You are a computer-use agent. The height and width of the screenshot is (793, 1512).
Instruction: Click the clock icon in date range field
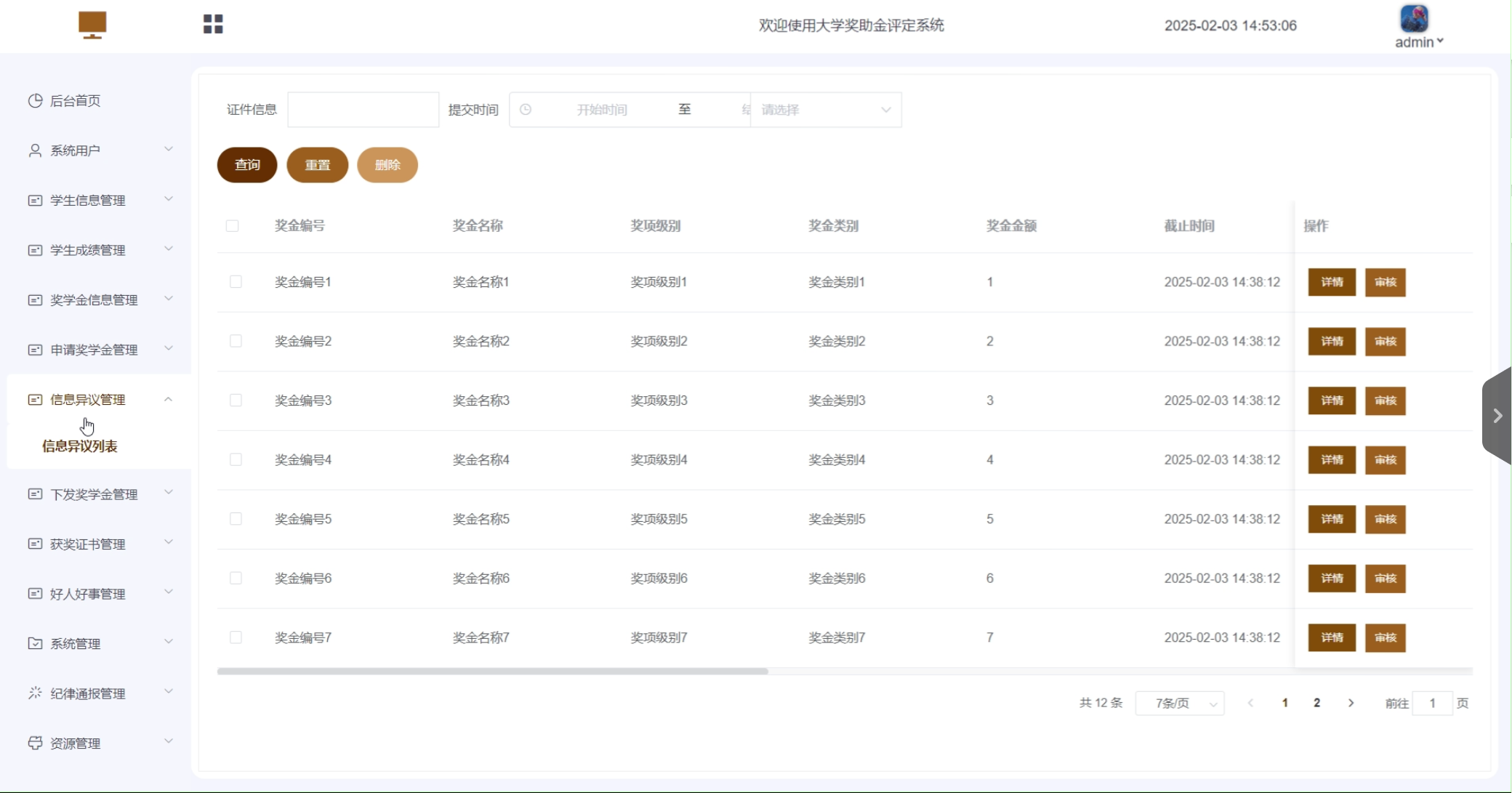pyautogui.click(x=526, y=110)
